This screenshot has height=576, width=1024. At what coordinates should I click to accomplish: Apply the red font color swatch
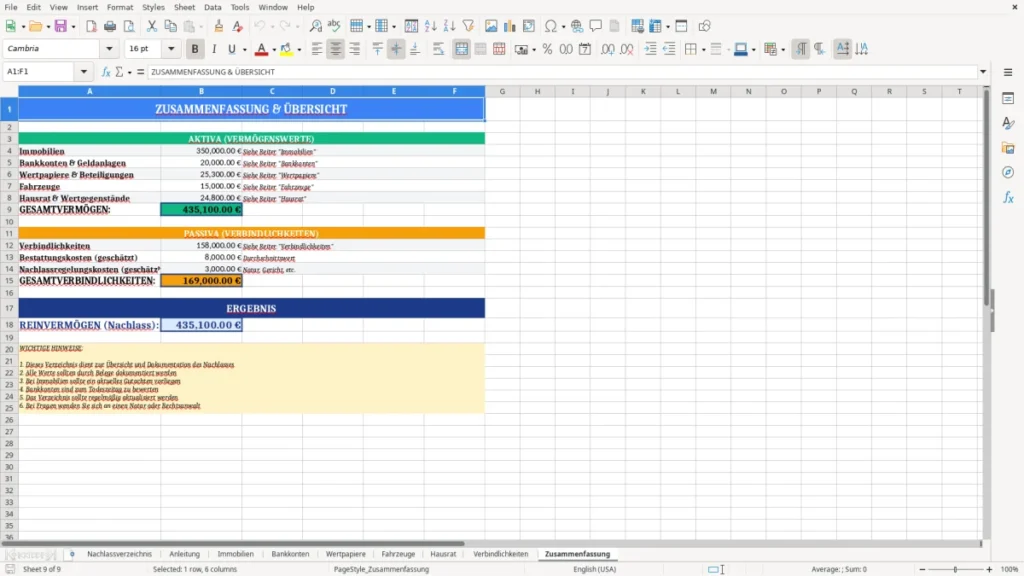[x=261, y=49]
